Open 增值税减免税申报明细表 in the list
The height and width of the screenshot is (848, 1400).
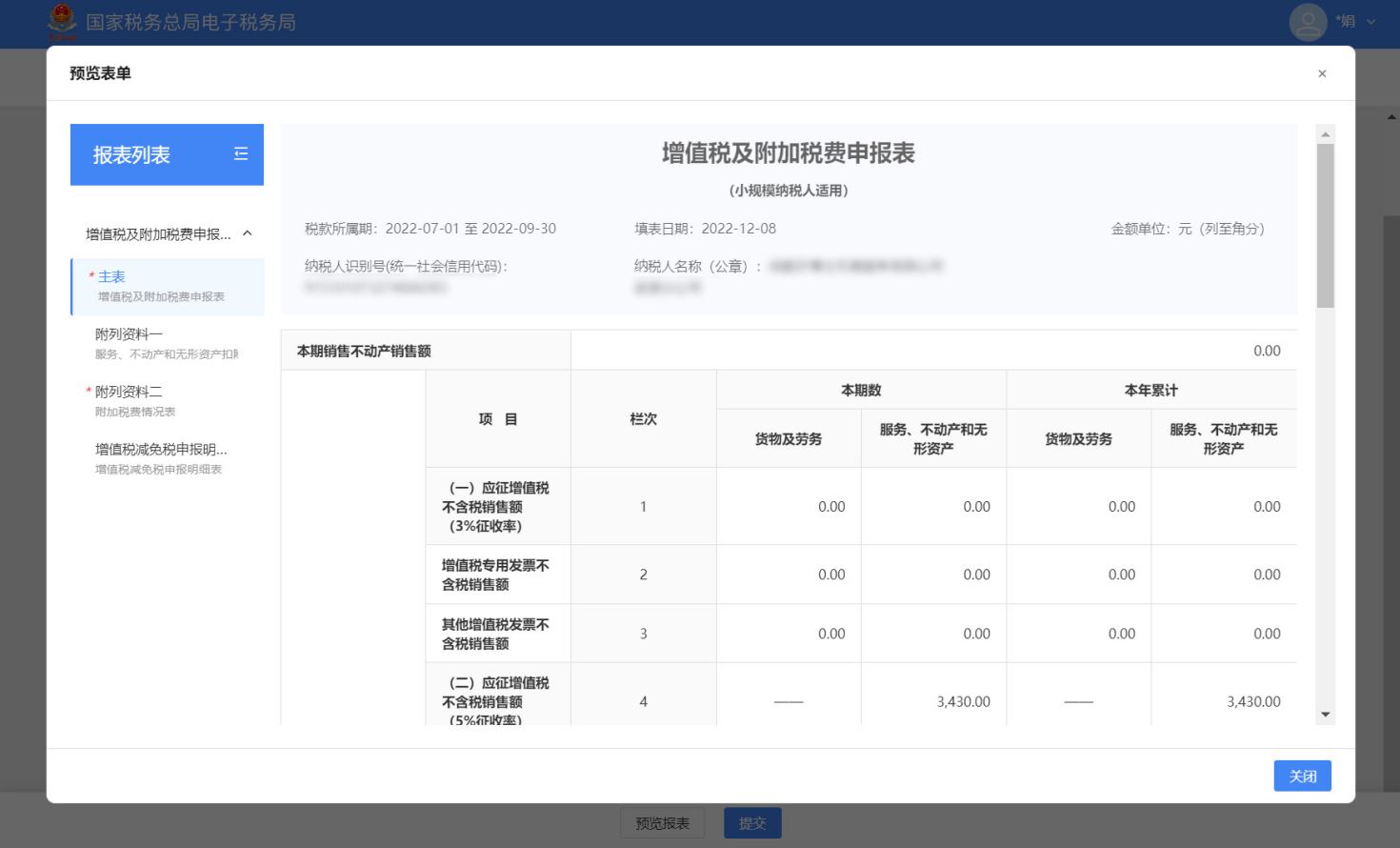click(x=161, y=457)
